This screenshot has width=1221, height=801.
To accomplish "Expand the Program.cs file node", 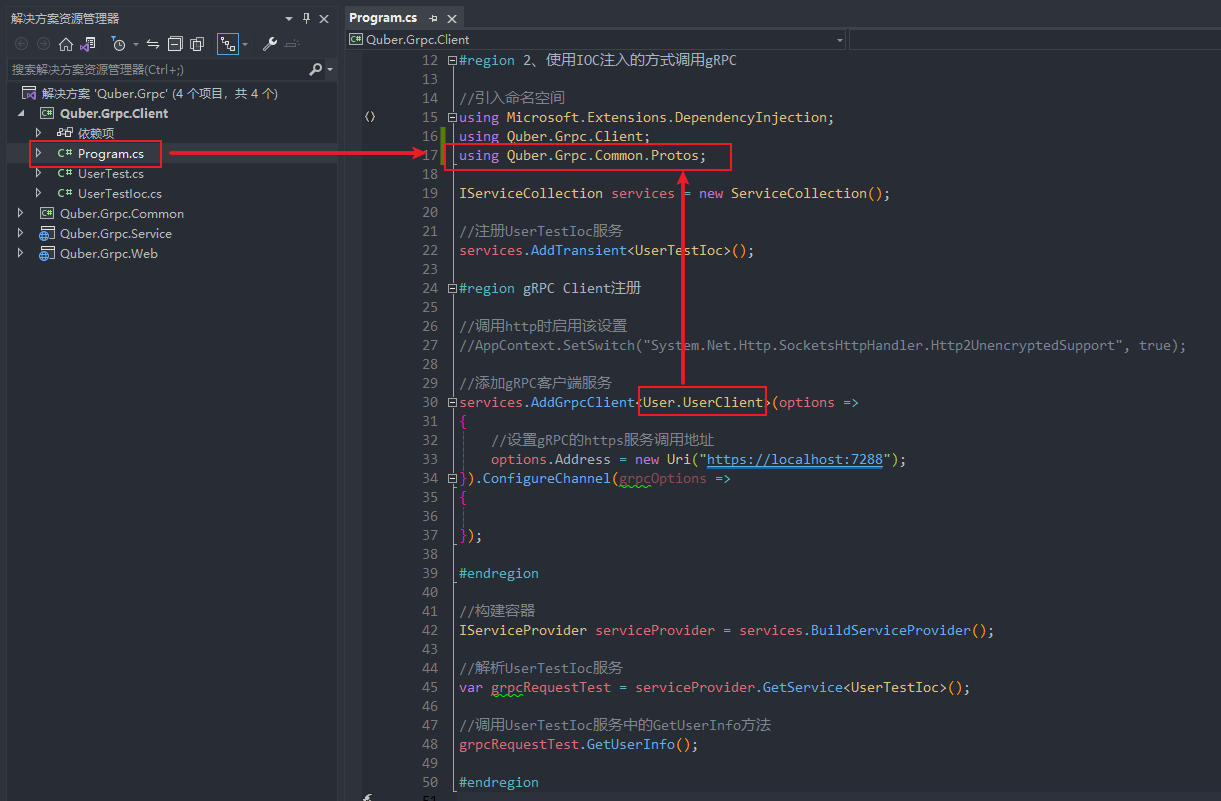I will pyautogui.click(x=38, y=153).
